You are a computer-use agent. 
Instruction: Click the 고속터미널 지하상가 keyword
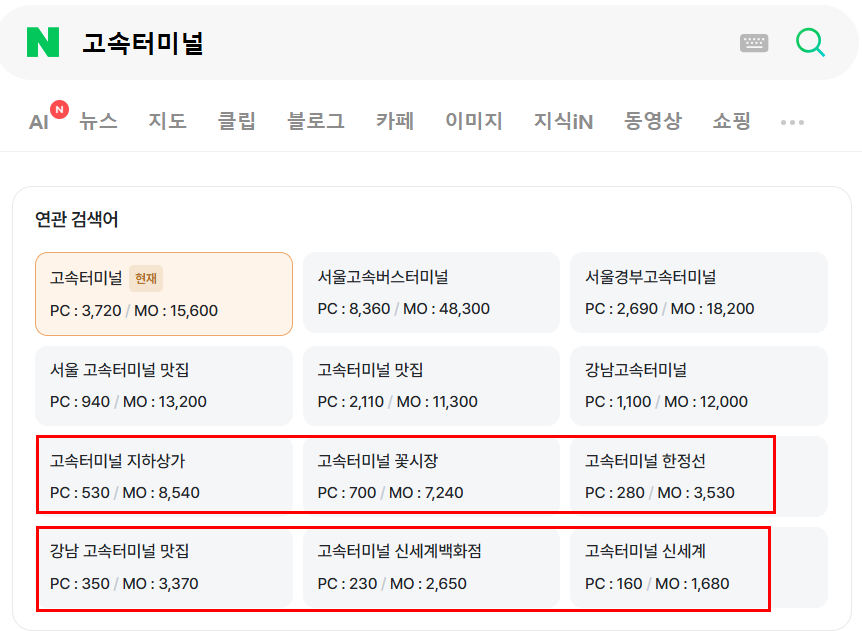[x=164, y=476]
